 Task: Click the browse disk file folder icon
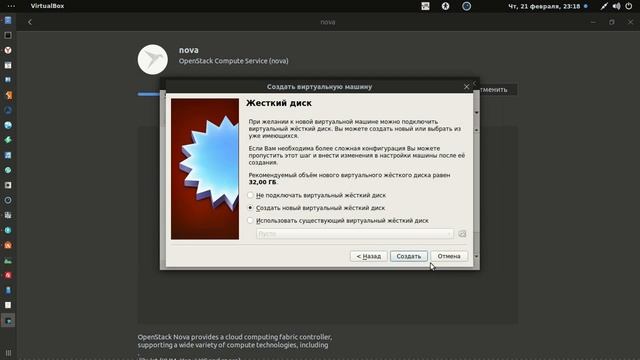[x=462, y=234]
